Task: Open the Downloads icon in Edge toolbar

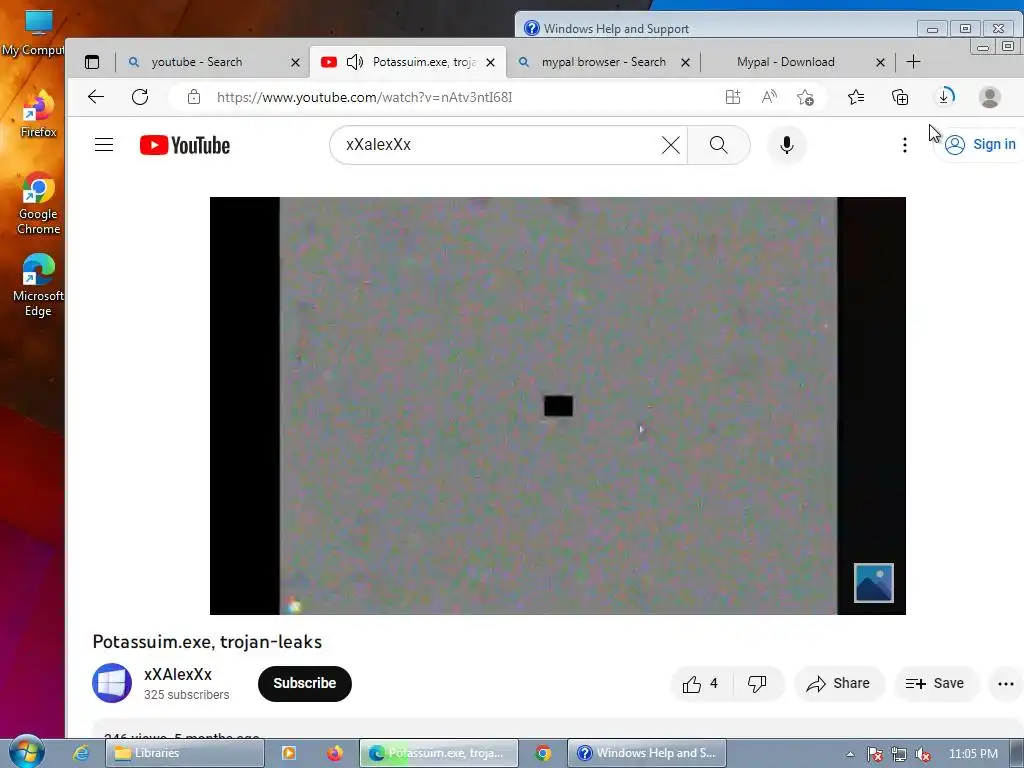Action: point(945,97)
